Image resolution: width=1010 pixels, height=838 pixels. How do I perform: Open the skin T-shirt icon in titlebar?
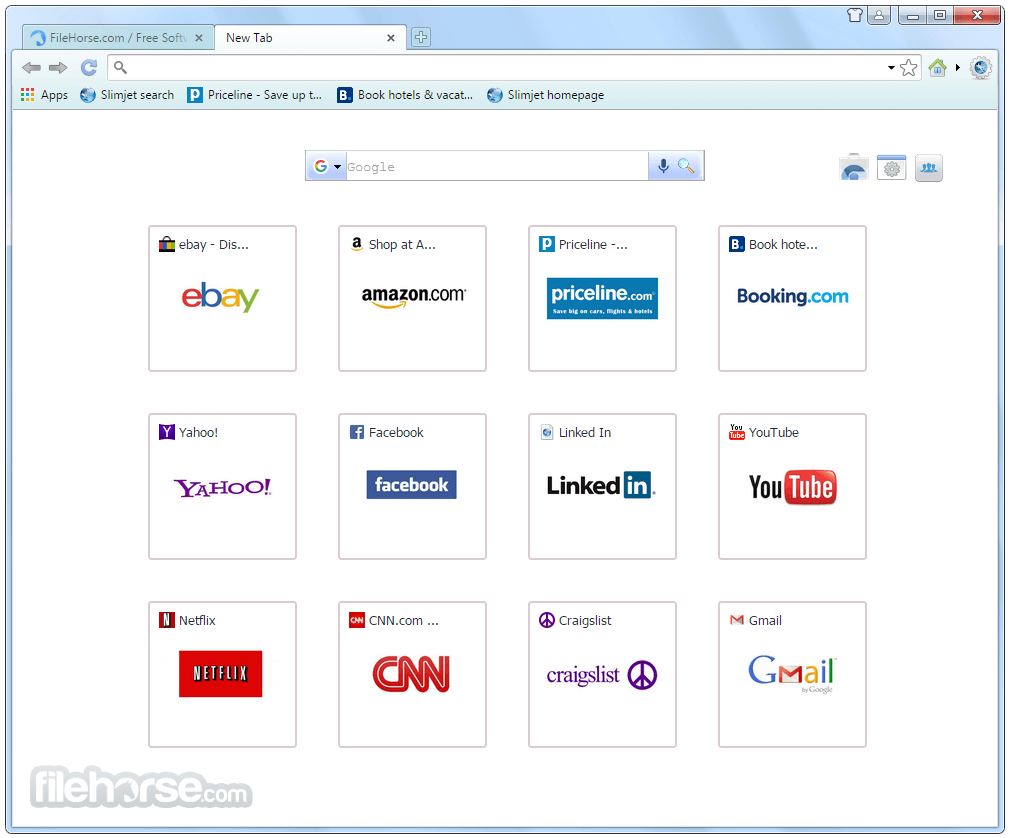855,15
